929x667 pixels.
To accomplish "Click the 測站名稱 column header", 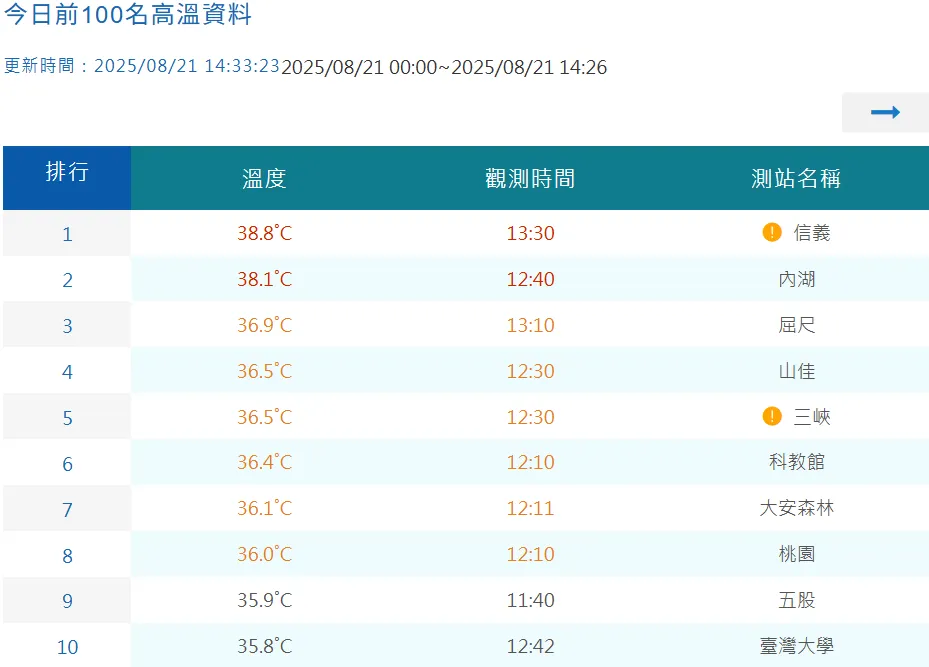I will (796, 178).
